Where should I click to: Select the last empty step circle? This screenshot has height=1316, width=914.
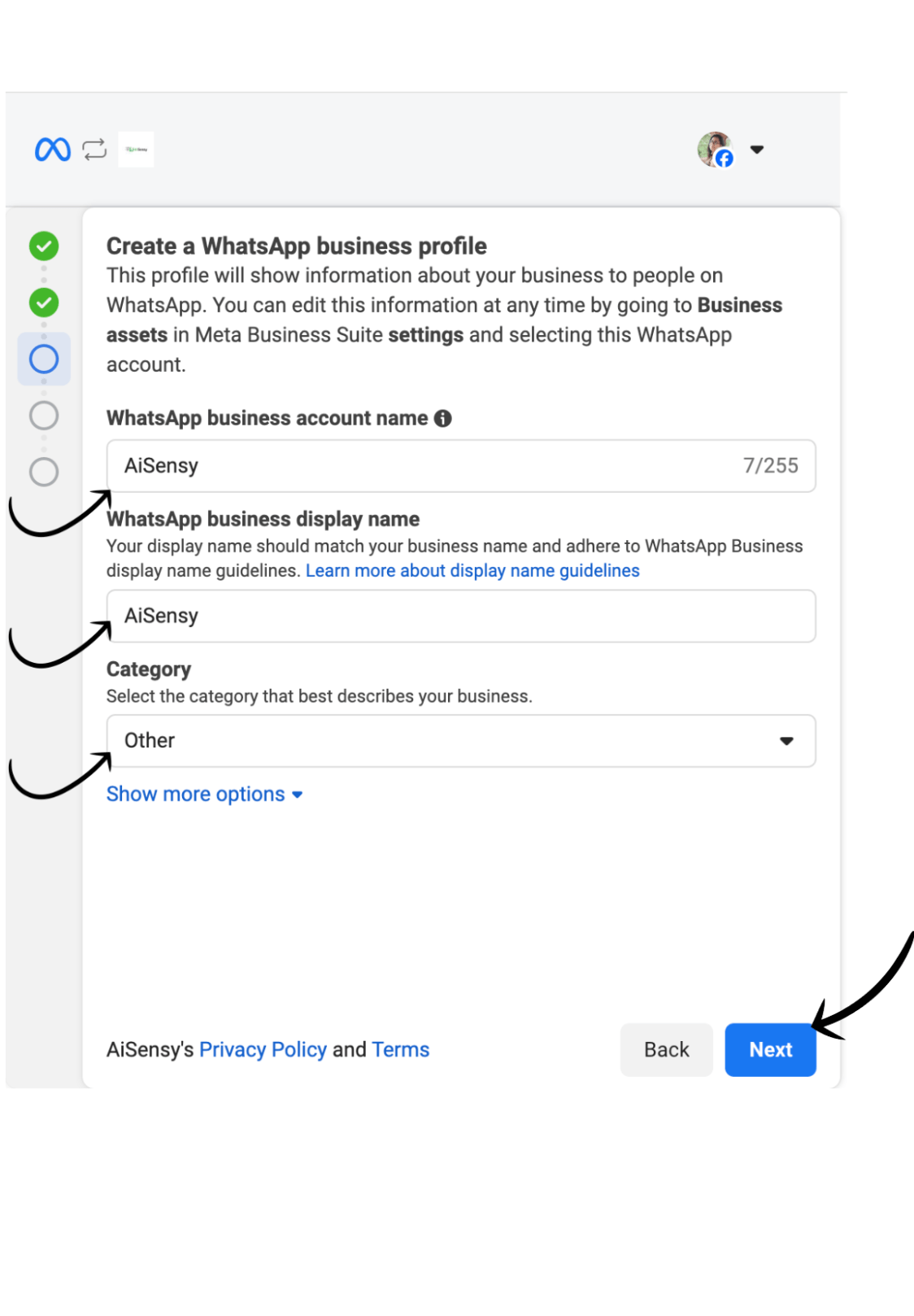(x=44, y=472)
